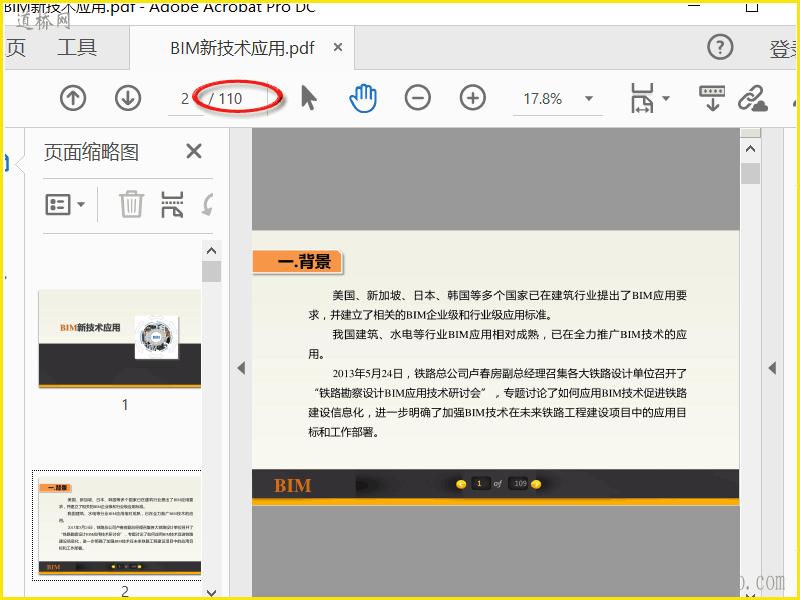Image resolution: width=800 pixels, height=600 pixels.
Task: Click the 页面缩略图 panel title
Action: (x=91, y=152)
